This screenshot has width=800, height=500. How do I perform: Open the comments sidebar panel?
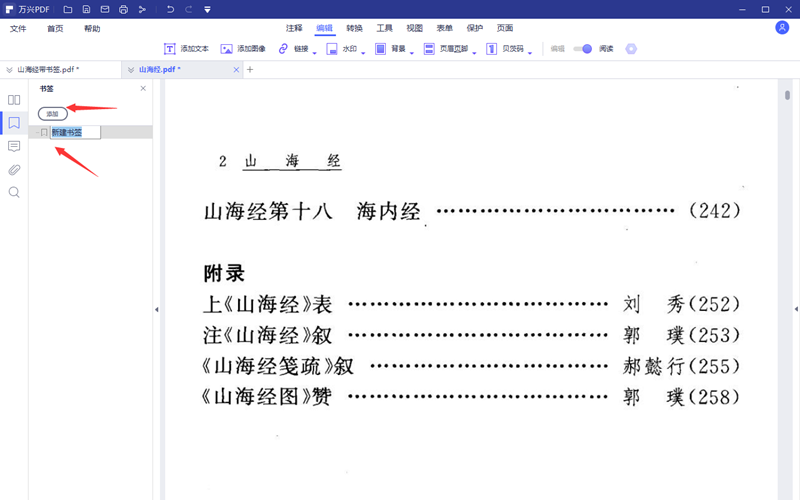click(x=14, y=146)
